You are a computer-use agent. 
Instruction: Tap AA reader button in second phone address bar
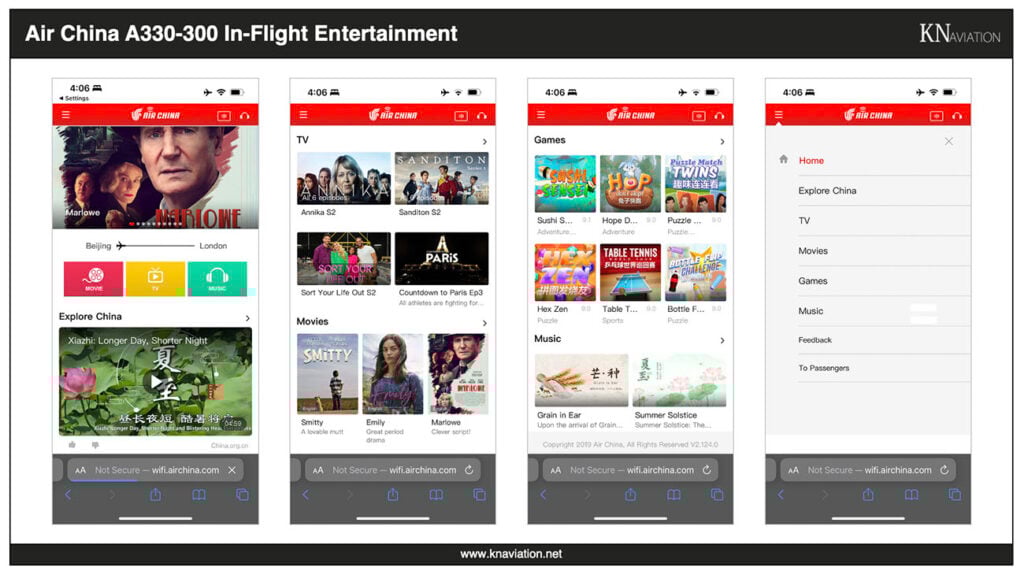tap(318, 470)
